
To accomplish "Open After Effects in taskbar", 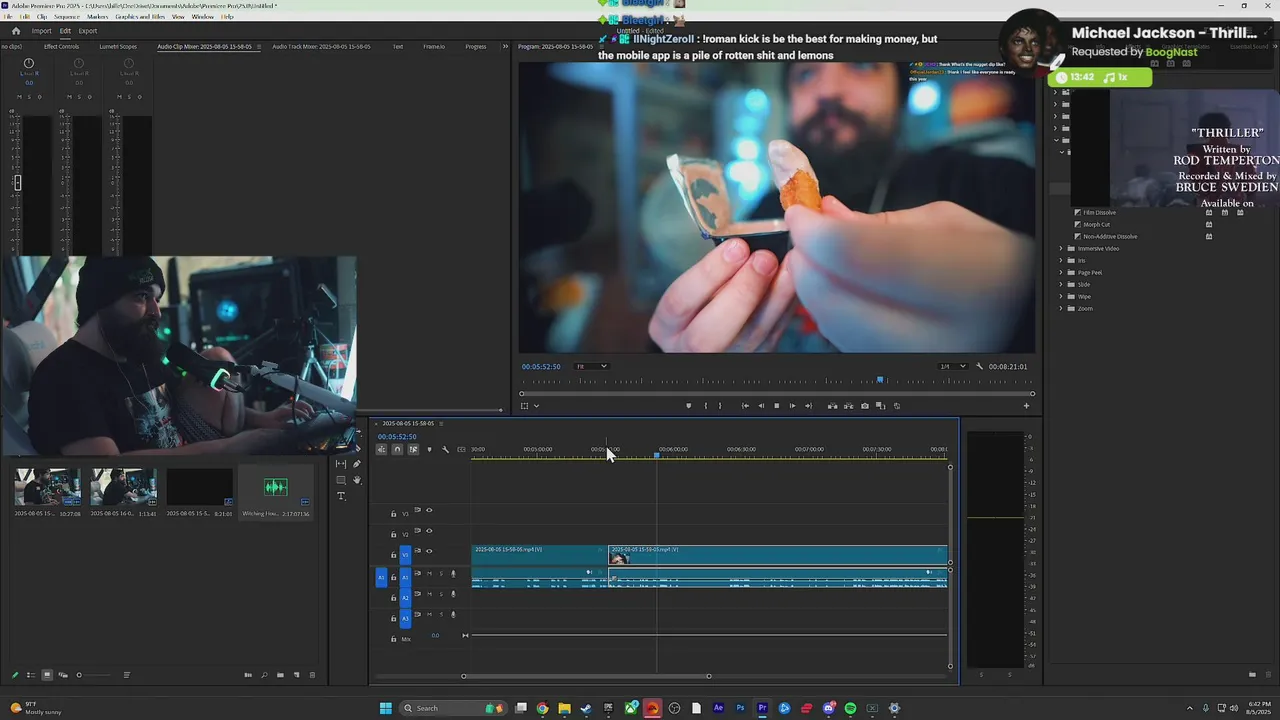I will pyautogui.click(x=718, y=708).
